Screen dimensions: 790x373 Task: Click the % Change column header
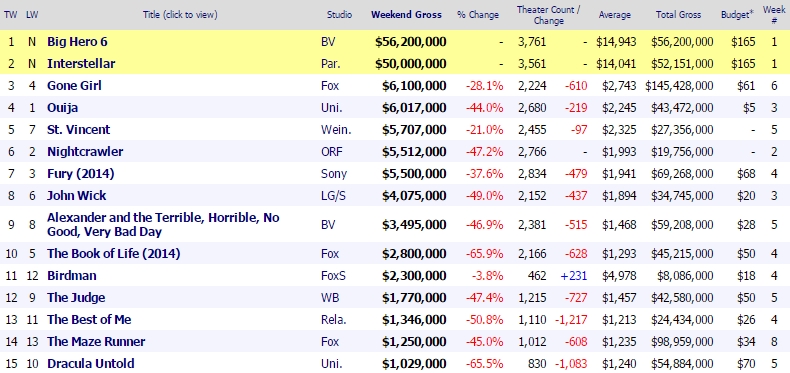pyautogui.click(x=478, y=15)
